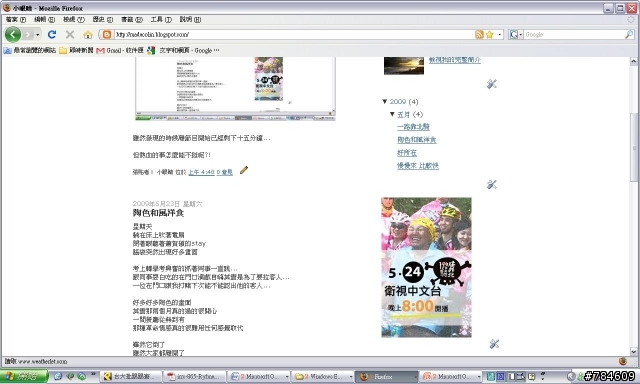Click the pencil edit-post icon
The height and width of the screenshot is (384, 640).
(244, 170)
